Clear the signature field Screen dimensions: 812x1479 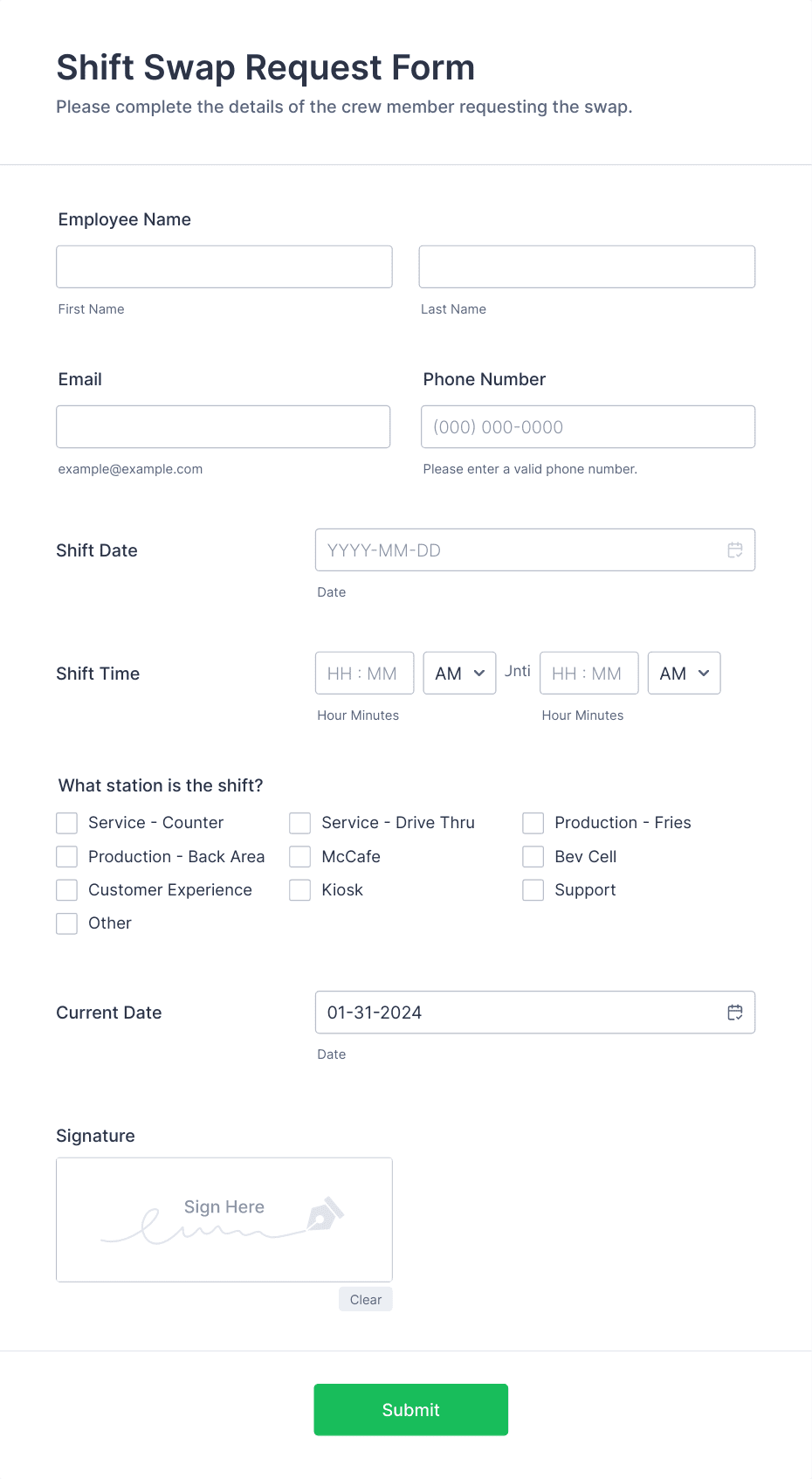point(365,1299)
